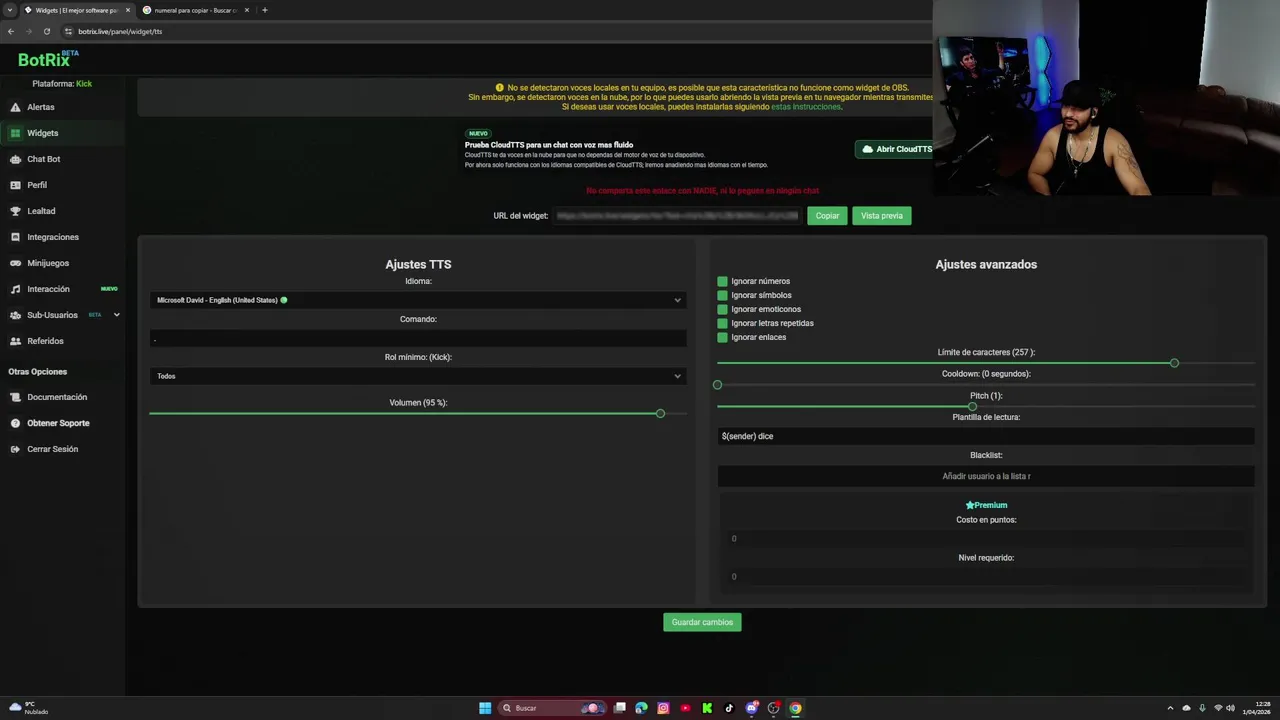Image resolution: width=1280 pixels, height=720 pixels.
Task: Click the Cerrar Sesión logout icon
Action: (x=15, y=449)
